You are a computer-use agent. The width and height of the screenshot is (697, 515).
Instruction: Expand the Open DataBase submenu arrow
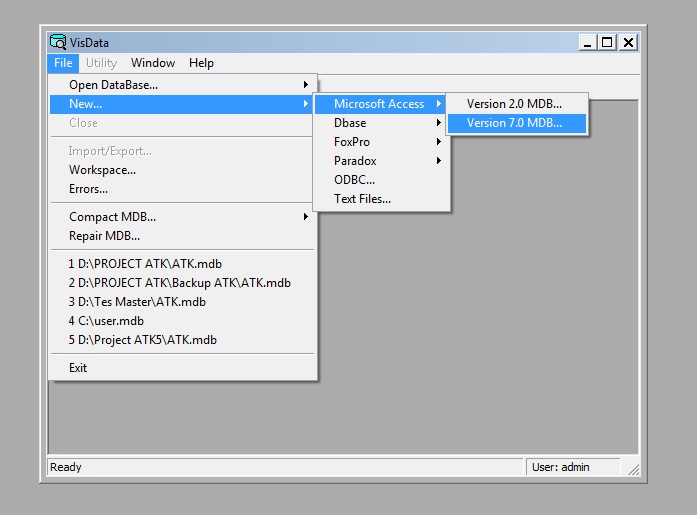pyautogui.click(x=306, y=85)
